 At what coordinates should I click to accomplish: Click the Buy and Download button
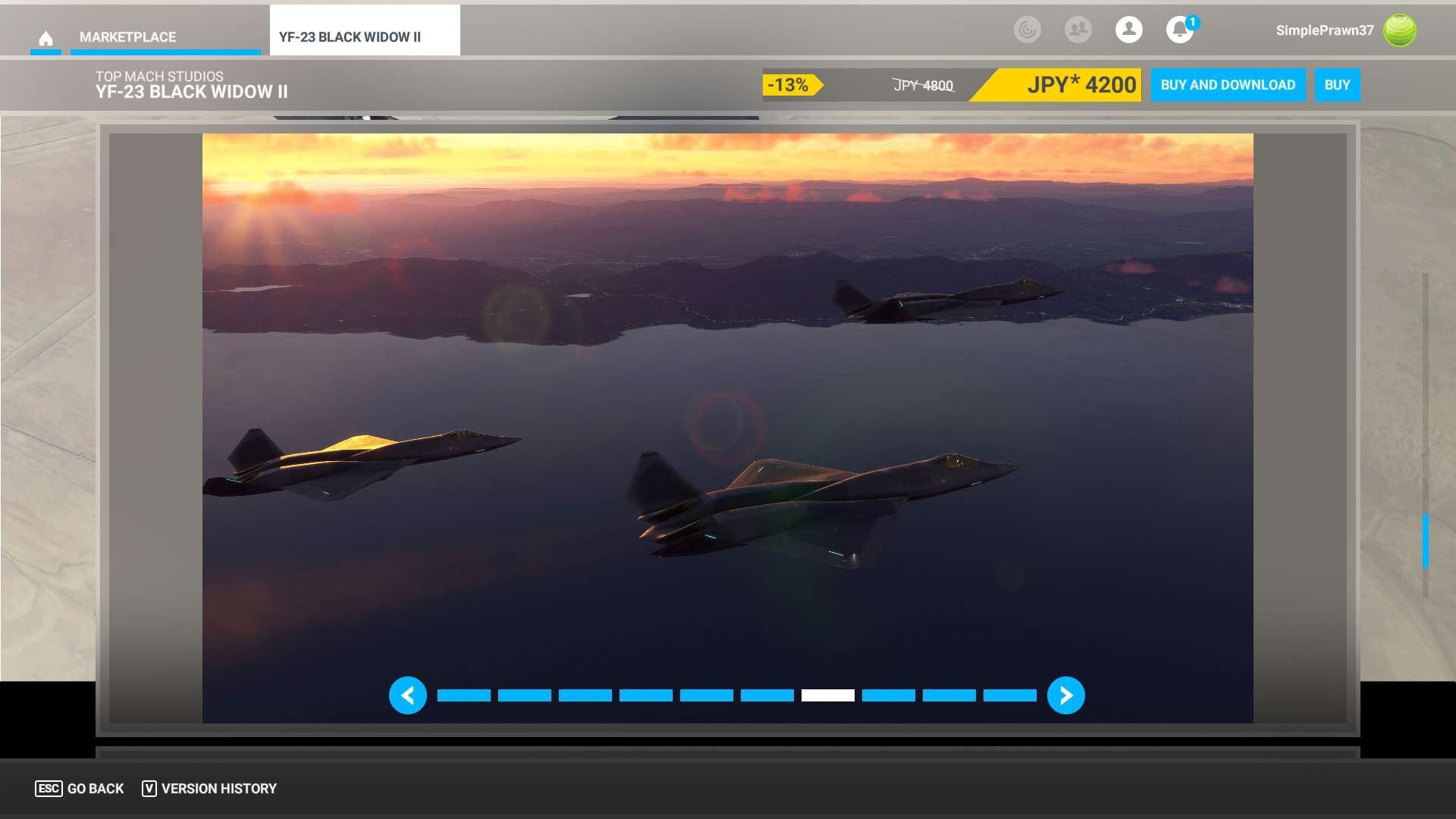[x=1227, y=85]
